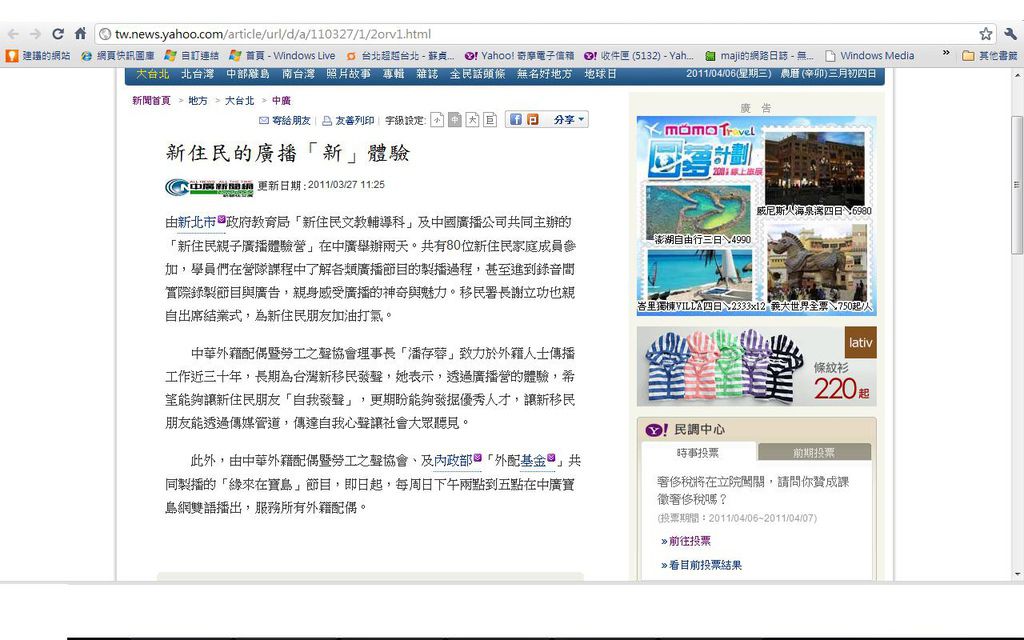Go forward with the browser forward arrow

point(35,34)
